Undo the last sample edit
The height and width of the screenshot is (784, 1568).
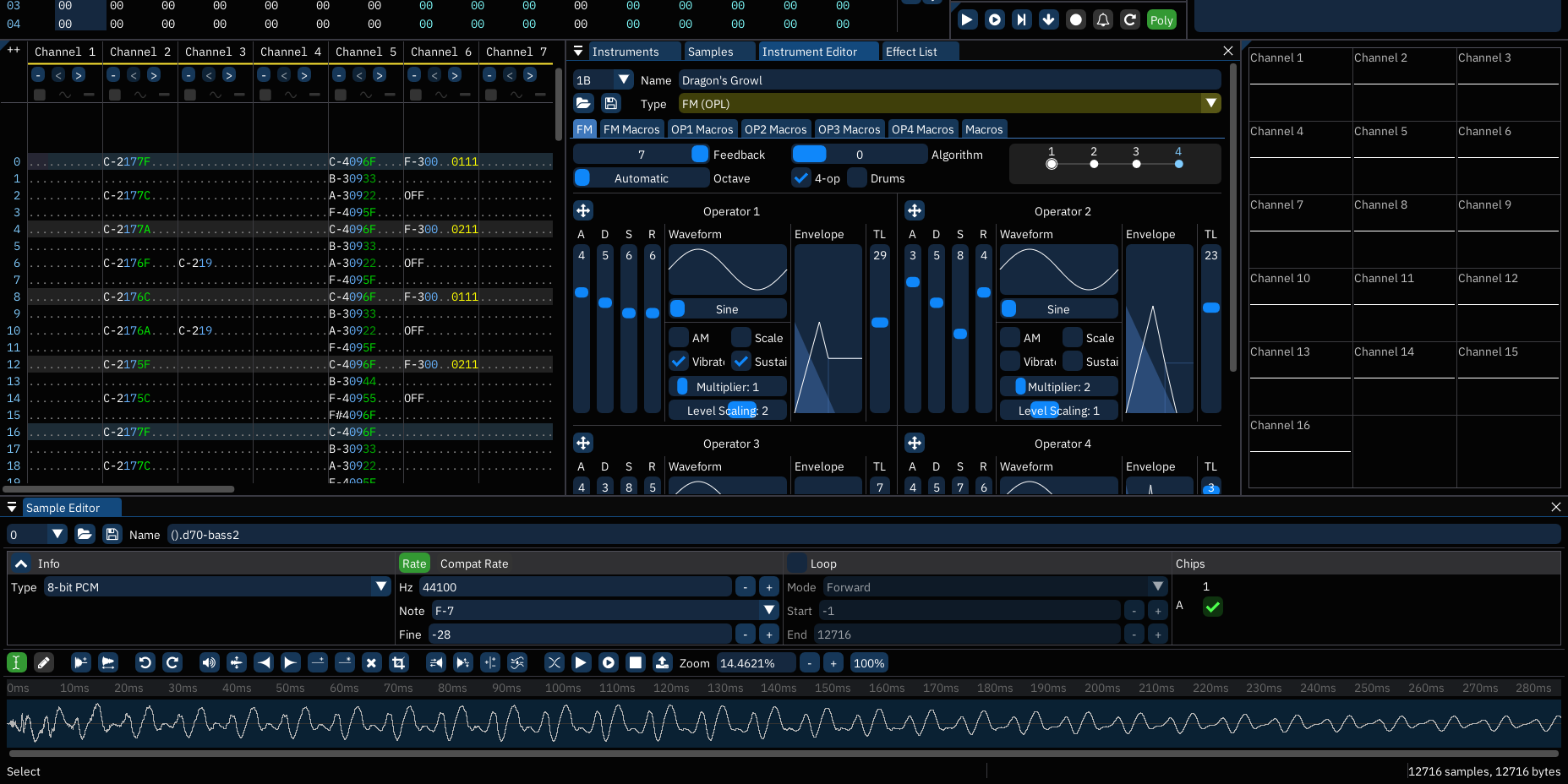tap(145, 662)
